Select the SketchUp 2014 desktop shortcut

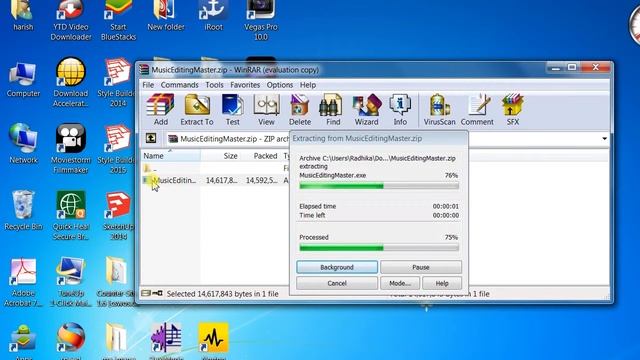[x=118, y=215]
